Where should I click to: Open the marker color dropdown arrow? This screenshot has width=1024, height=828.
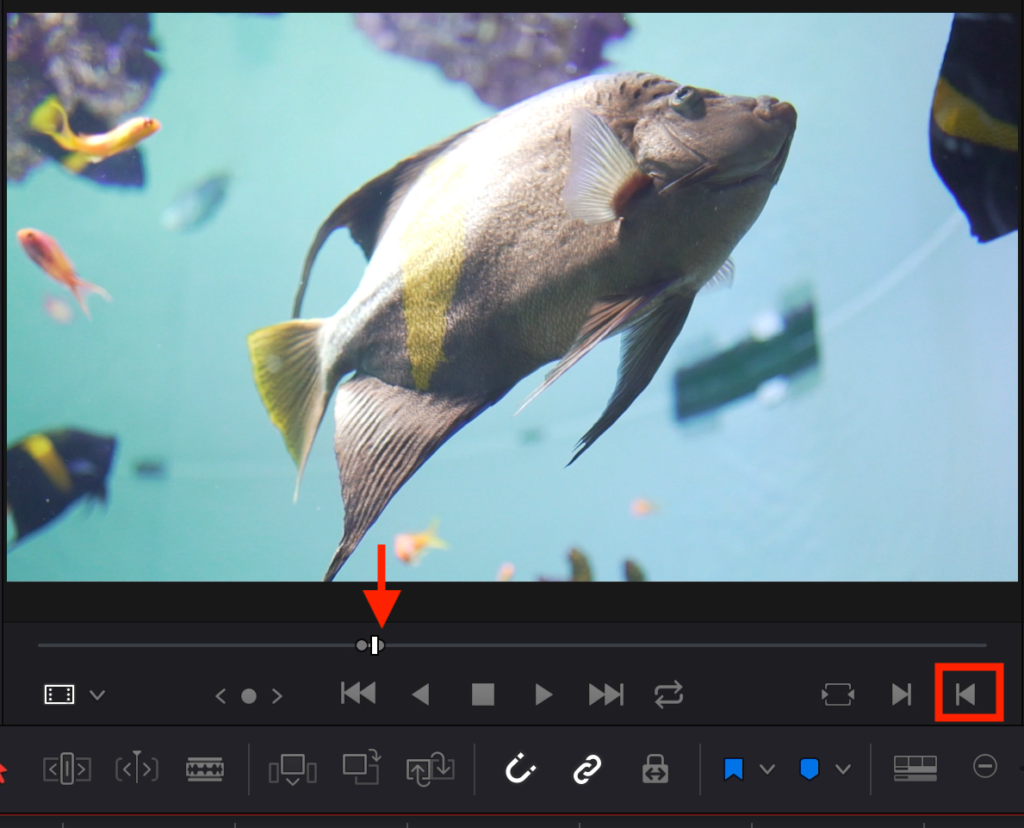click(843, 769)
